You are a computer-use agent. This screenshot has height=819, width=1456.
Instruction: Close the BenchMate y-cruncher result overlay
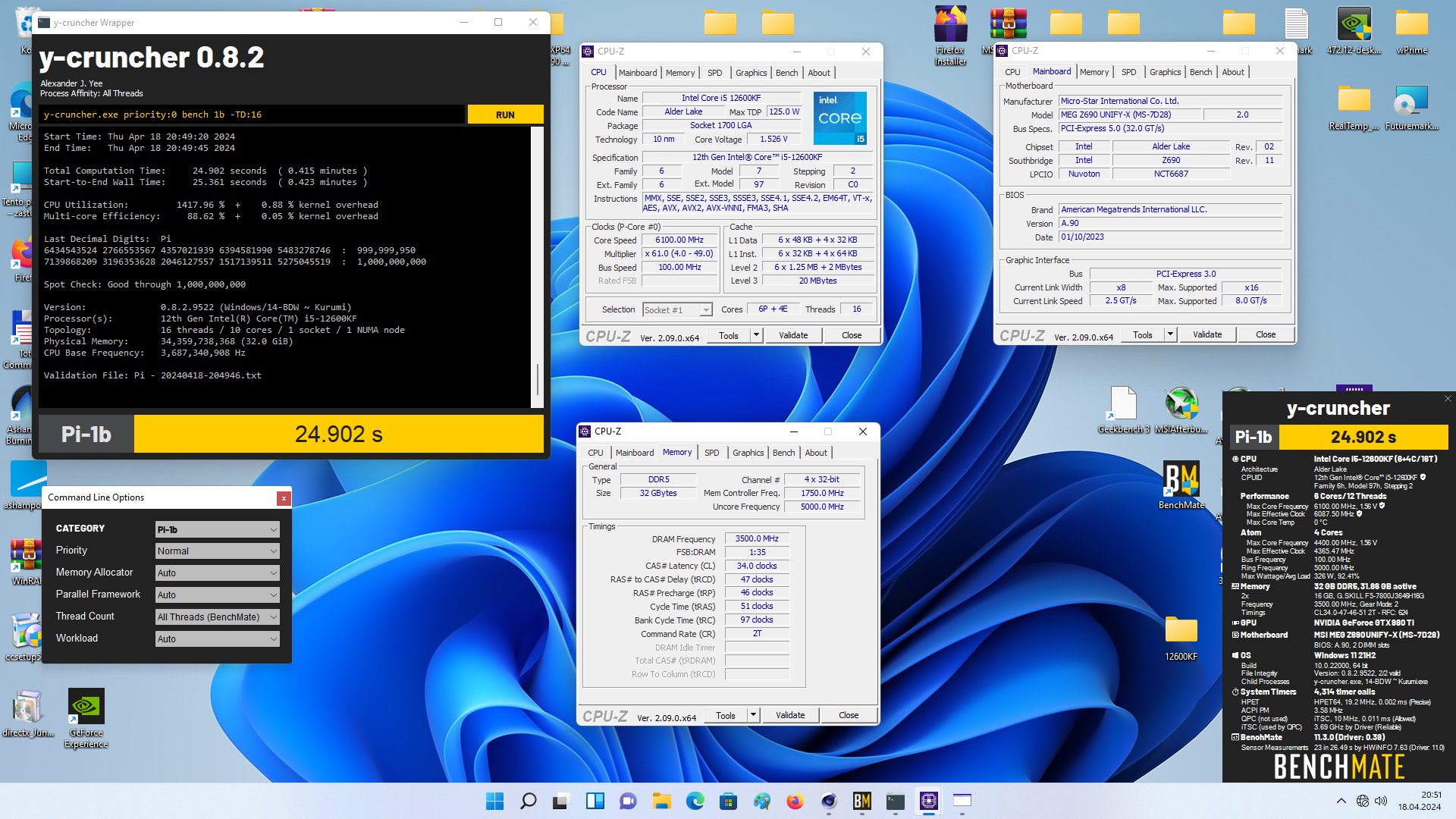coord(1447,399)
